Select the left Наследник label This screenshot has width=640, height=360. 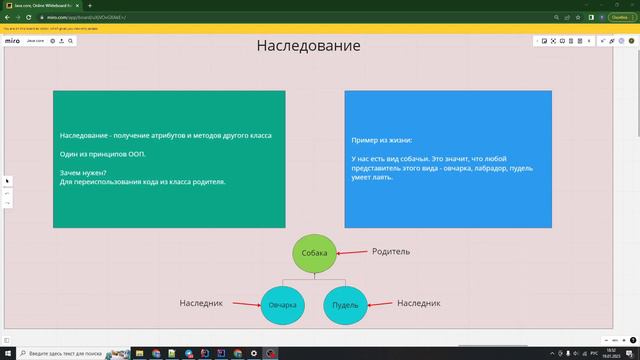coord(201,303)
